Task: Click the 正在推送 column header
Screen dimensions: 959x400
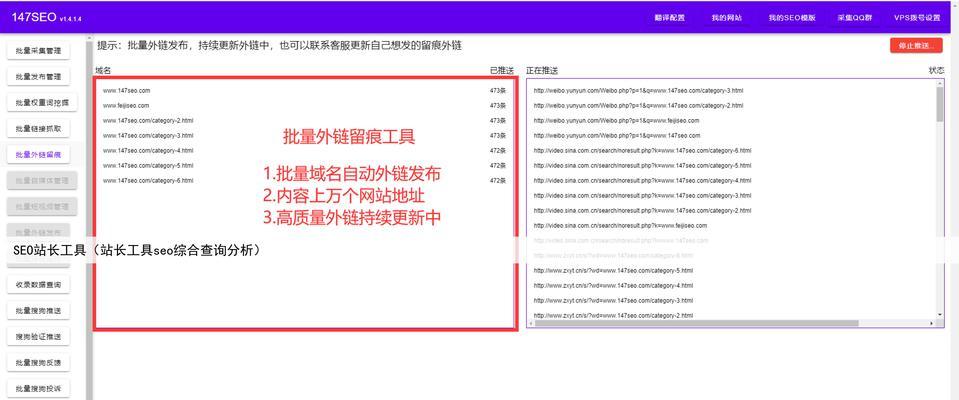Action: pyautogui.click(x=542, y=71)
